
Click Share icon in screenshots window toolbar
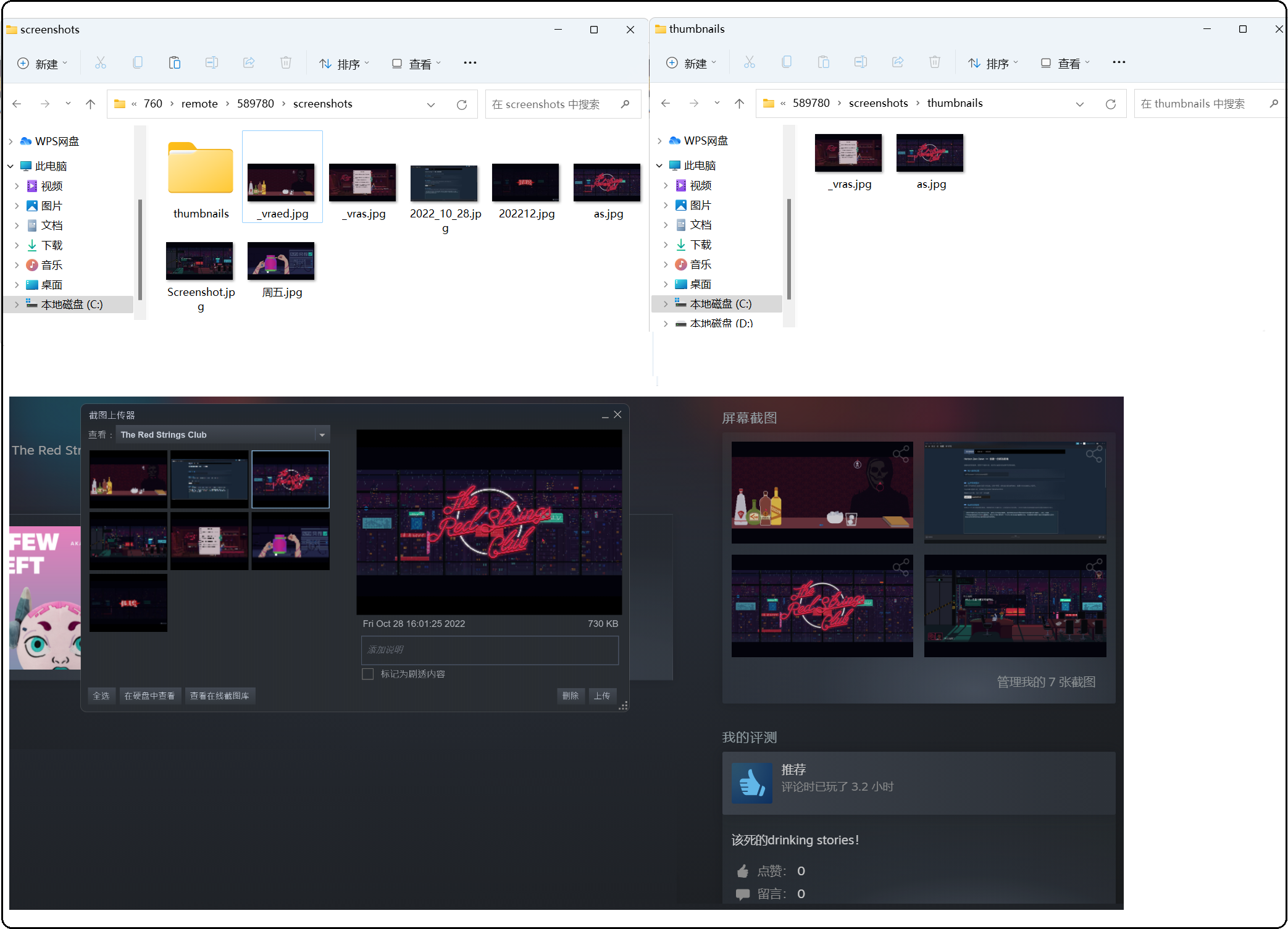point(249,63)
